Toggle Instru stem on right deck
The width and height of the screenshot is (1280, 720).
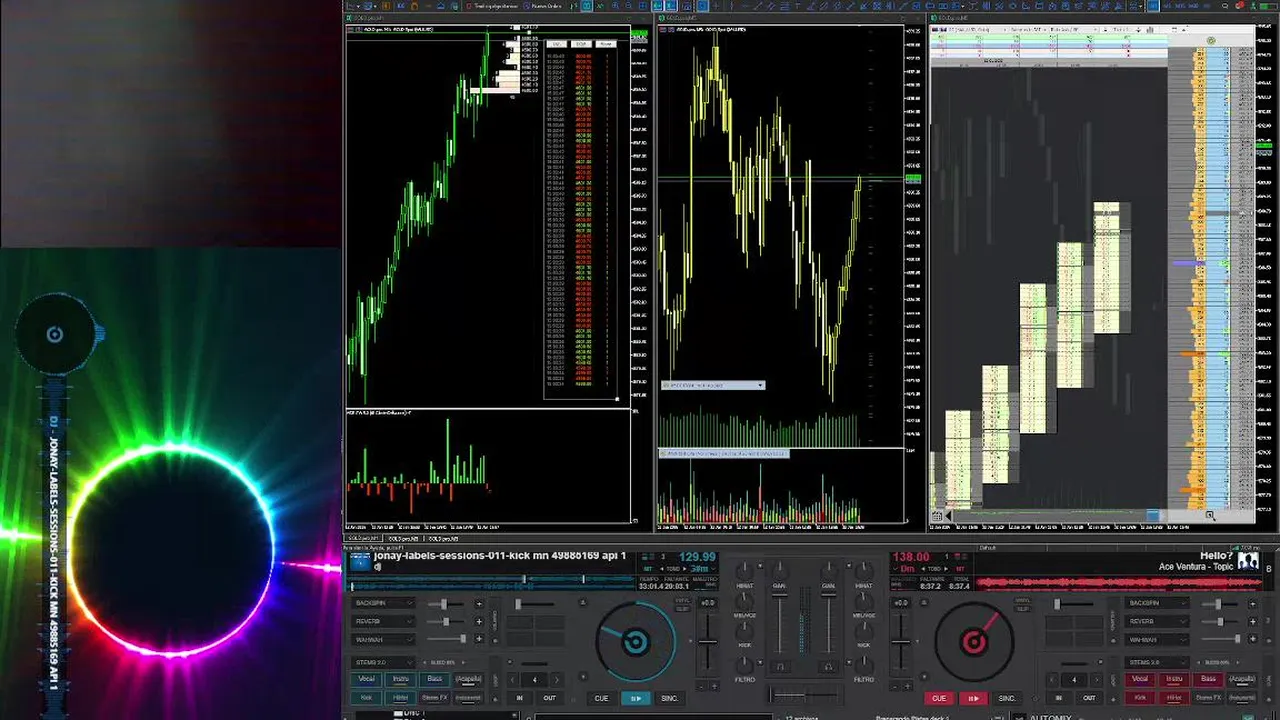coord(1174,679)
